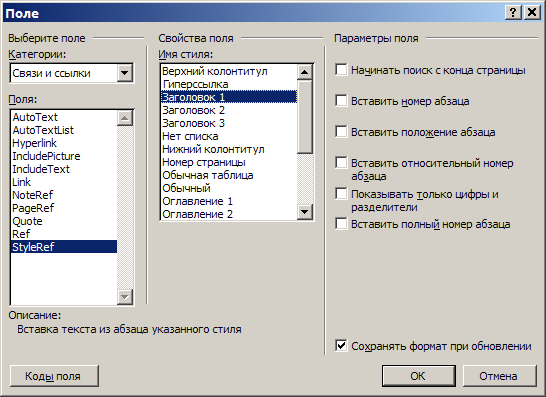546x397 pixels.
Task: Close the Поле dialog window
Action: [x=532, y=13]
